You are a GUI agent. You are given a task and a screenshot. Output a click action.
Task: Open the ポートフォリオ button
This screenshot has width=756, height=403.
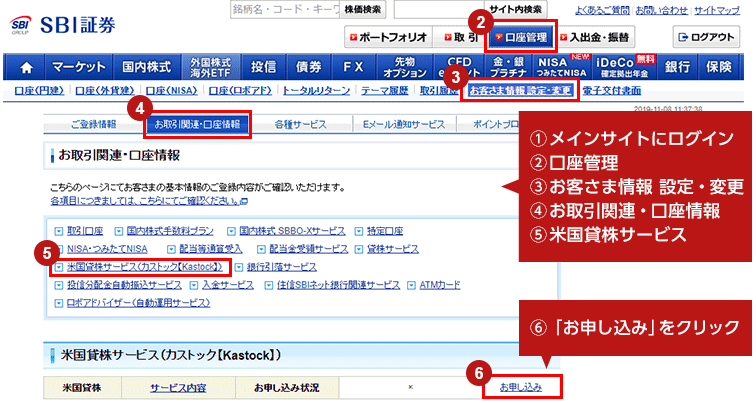coord(388,37)
